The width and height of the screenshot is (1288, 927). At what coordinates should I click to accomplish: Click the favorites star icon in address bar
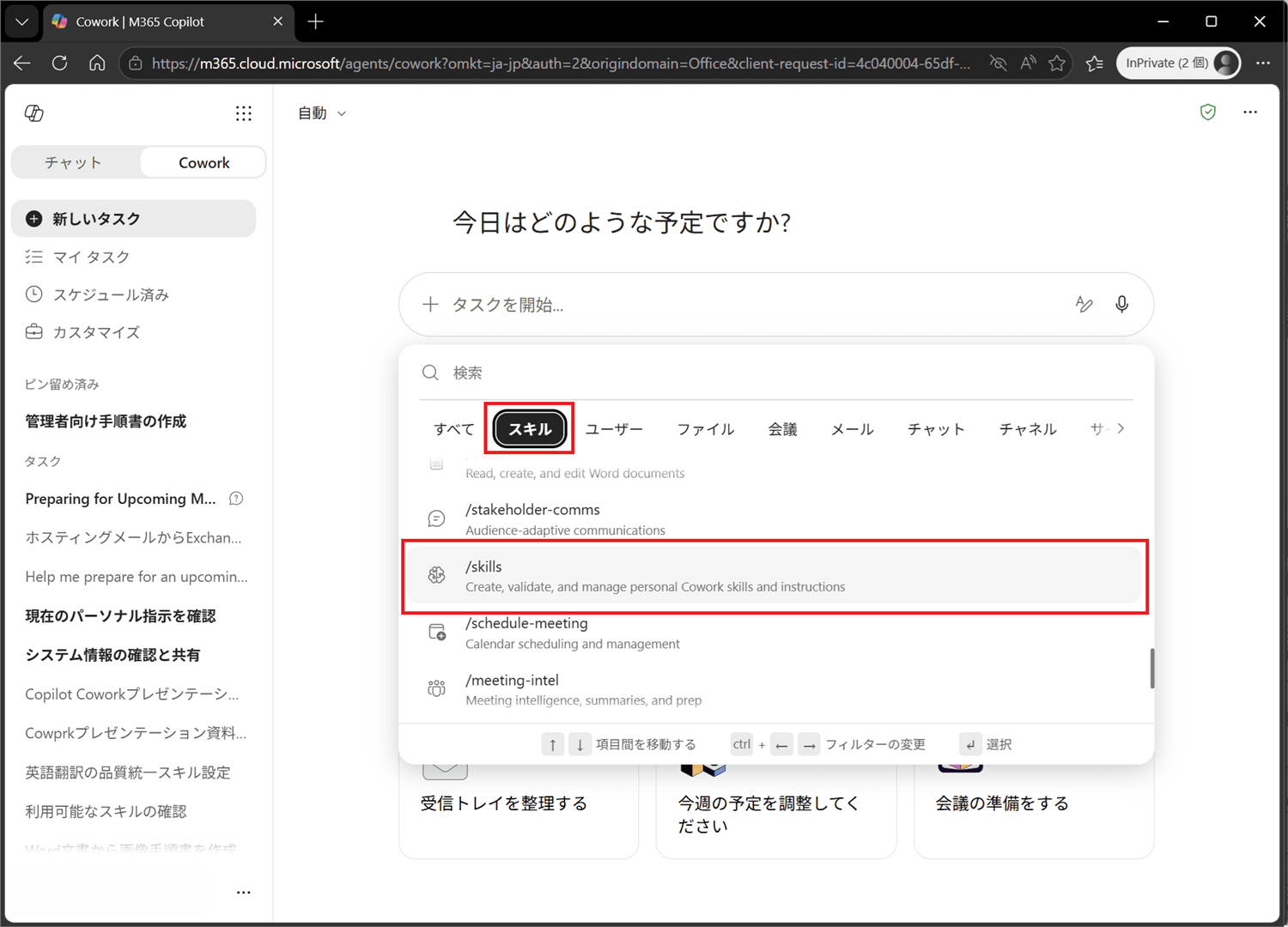pyautogui.click(x=1057, y=63)
